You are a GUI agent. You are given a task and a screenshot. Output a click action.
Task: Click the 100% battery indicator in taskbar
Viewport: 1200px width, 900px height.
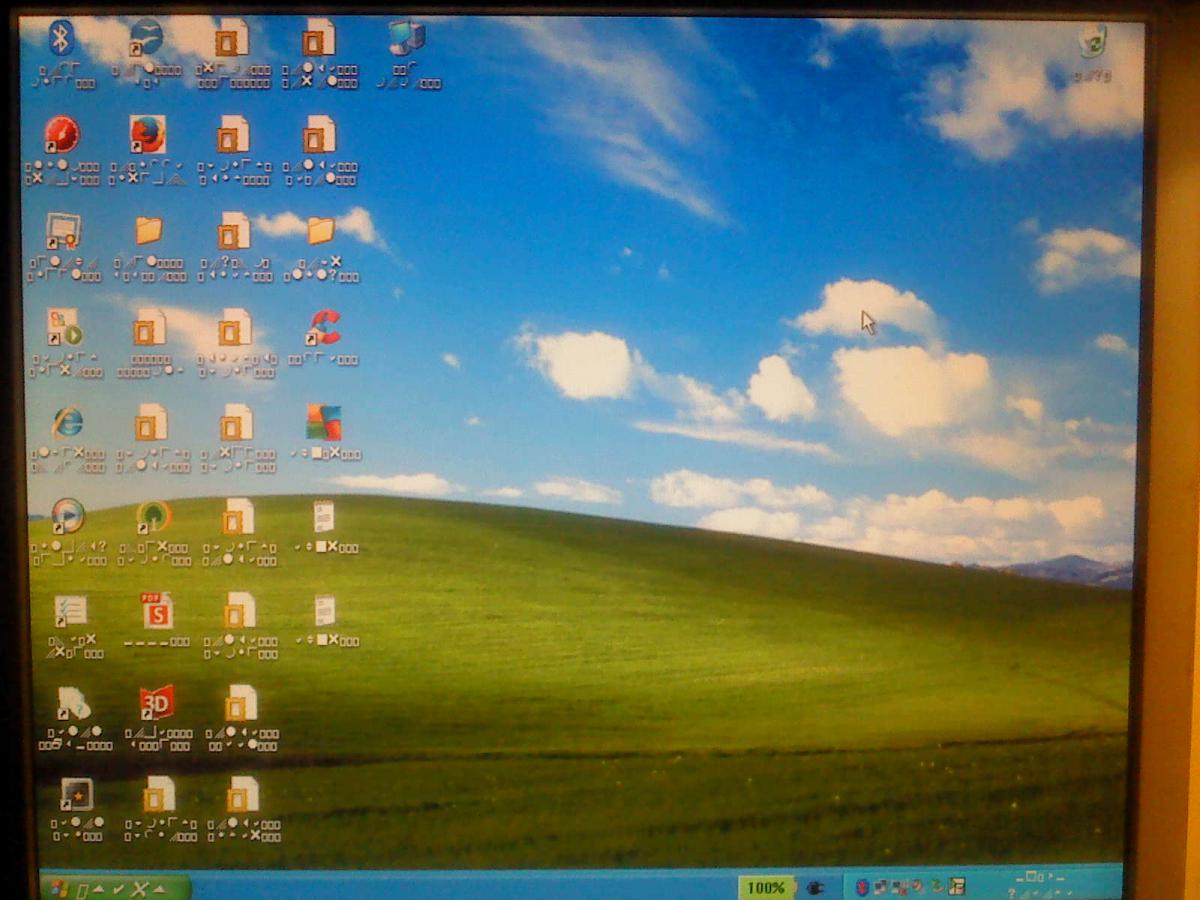(x=765, y=887)
